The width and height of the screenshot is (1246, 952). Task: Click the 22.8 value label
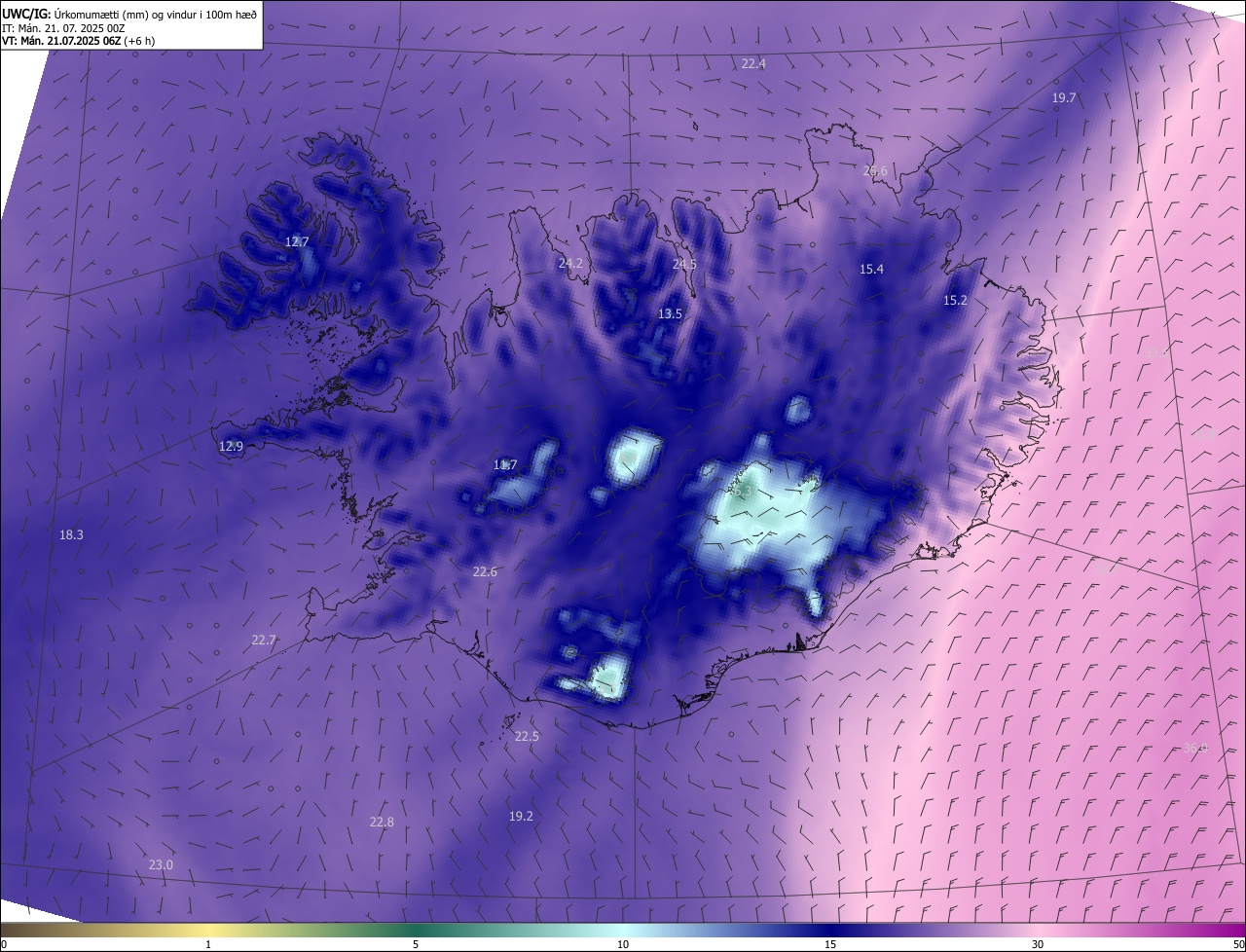(382, 822)
